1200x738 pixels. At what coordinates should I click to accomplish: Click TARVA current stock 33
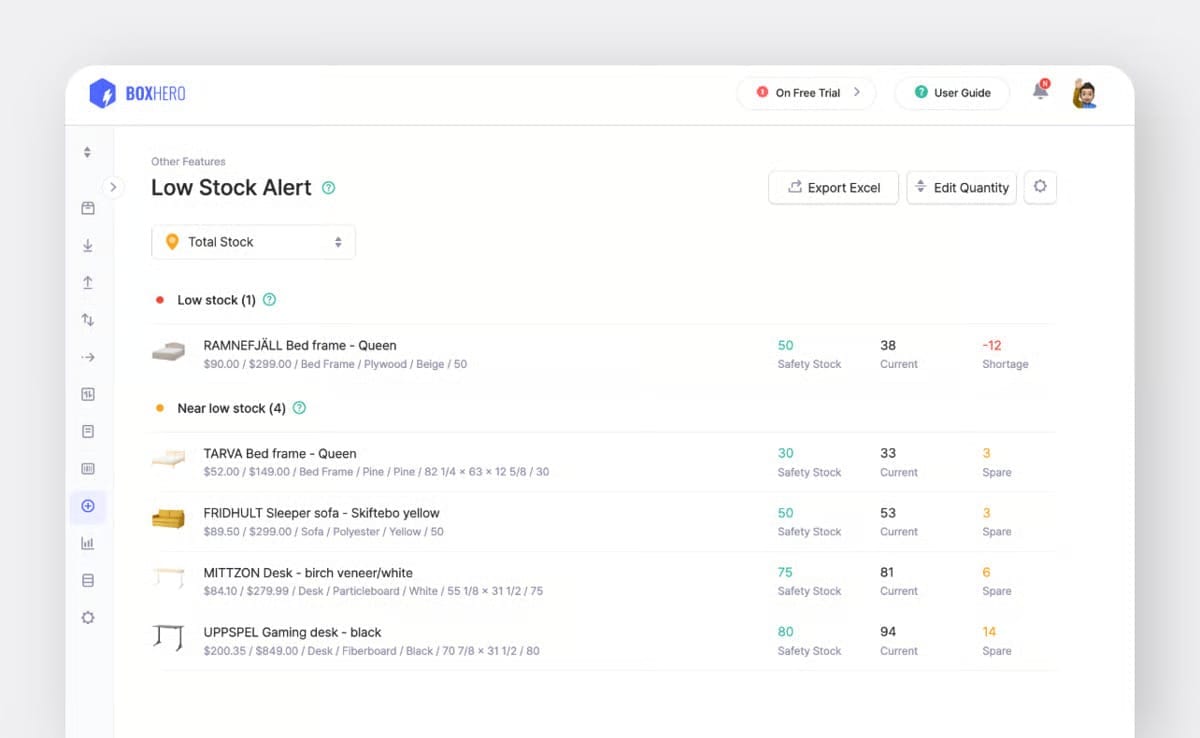click(x=888, y=453)
